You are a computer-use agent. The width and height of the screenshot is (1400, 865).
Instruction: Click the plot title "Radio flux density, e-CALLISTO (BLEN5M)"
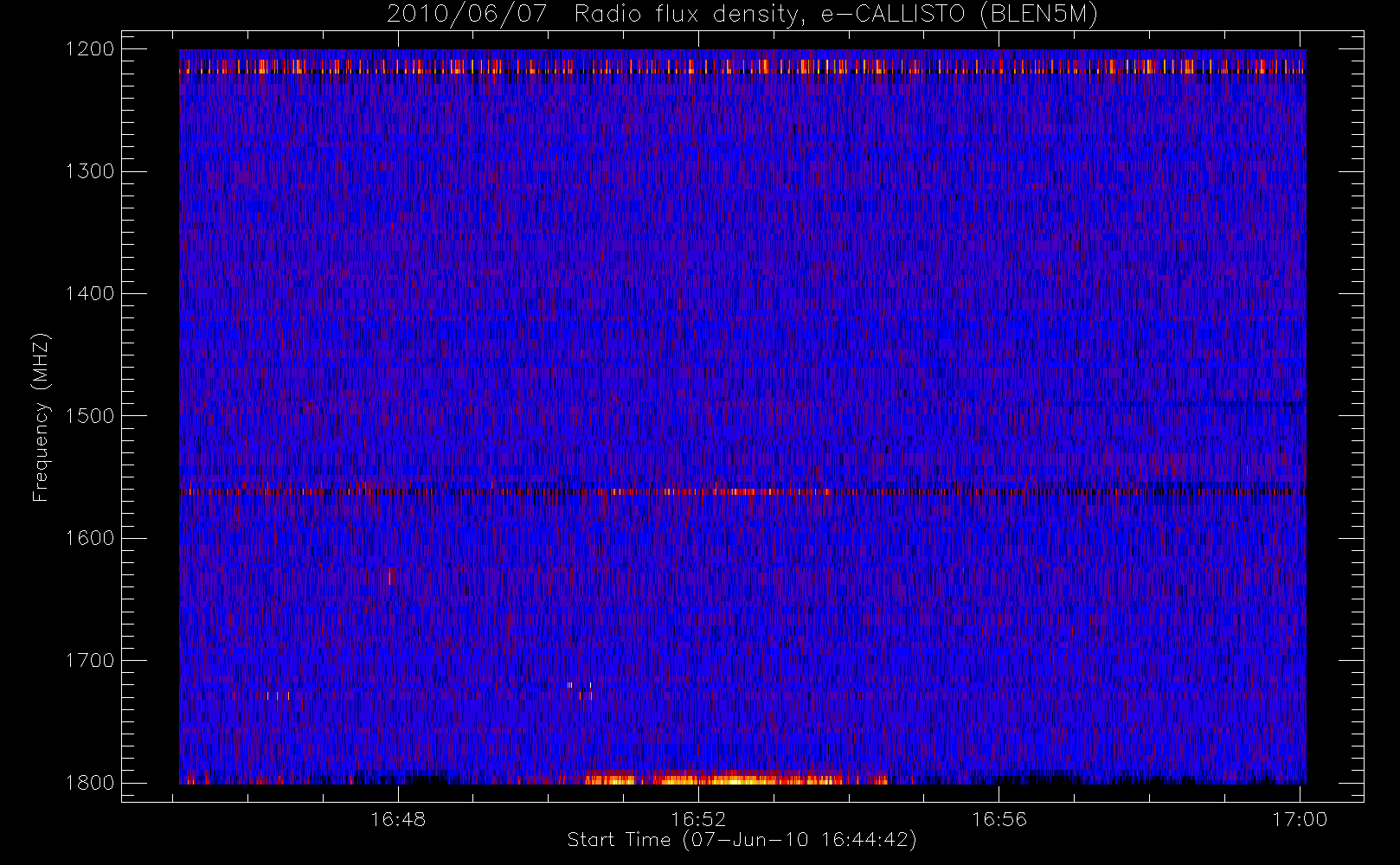pos(836,15)
